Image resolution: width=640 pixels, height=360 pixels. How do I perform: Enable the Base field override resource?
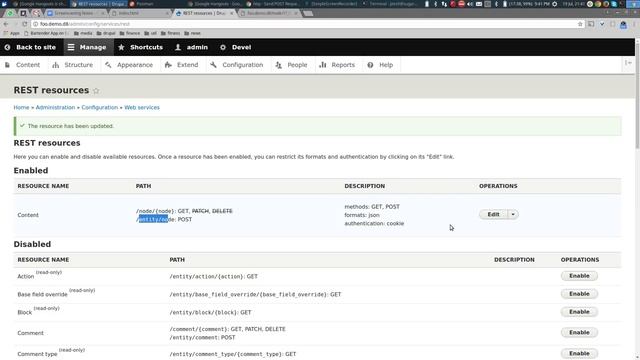coord(579,294)
